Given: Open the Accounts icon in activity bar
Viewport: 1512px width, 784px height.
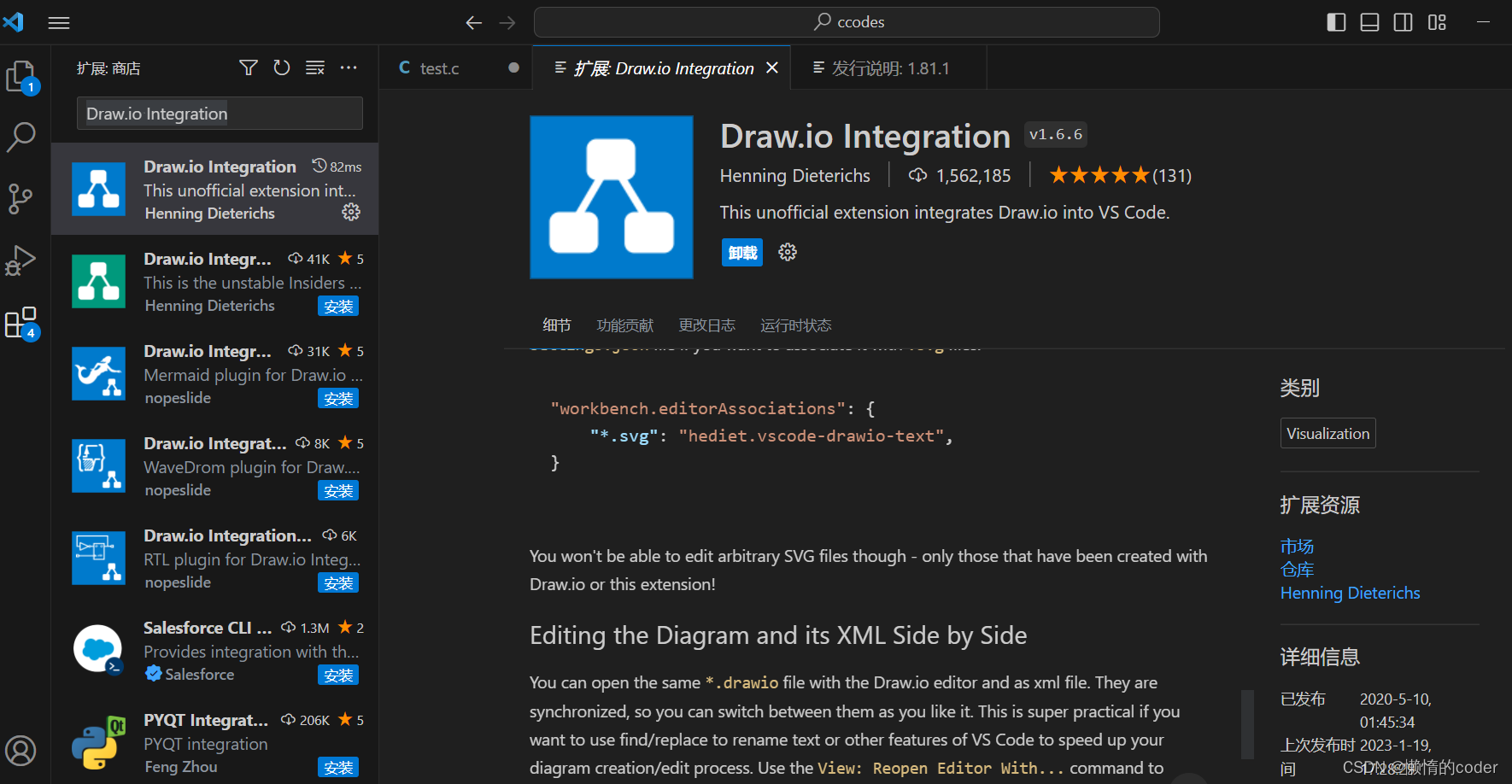Looking at the screenshot, I should point(21,751).
